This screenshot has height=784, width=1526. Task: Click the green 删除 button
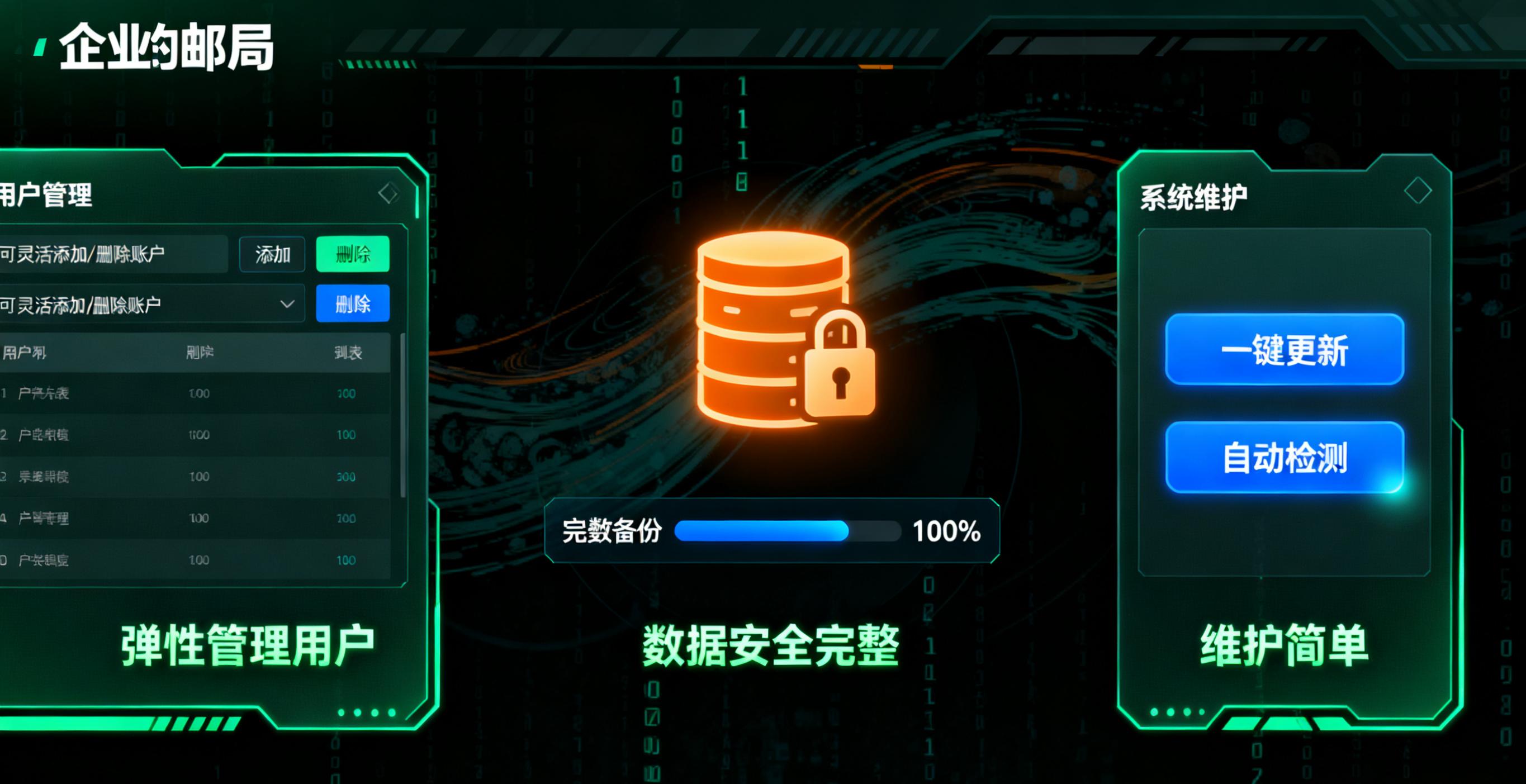tap(353, 254)
